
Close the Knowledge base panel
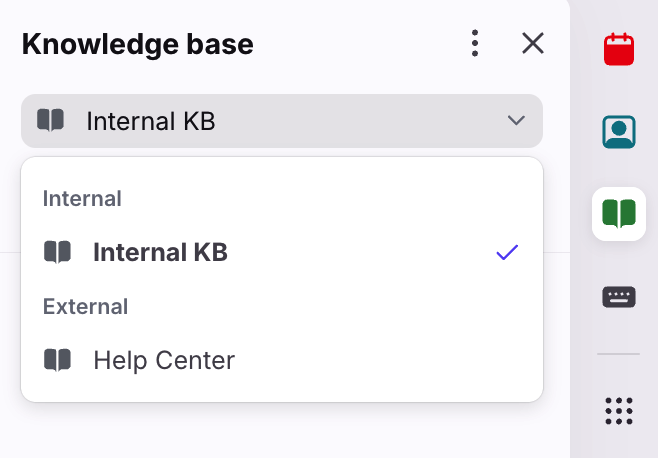[x=533, y=43]
